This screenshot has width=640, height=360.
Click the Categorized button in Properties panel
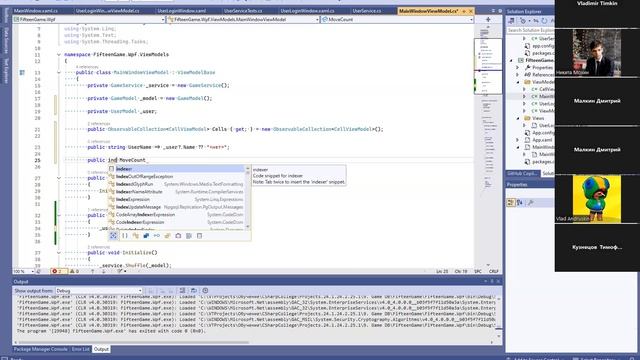click(511, 202)
